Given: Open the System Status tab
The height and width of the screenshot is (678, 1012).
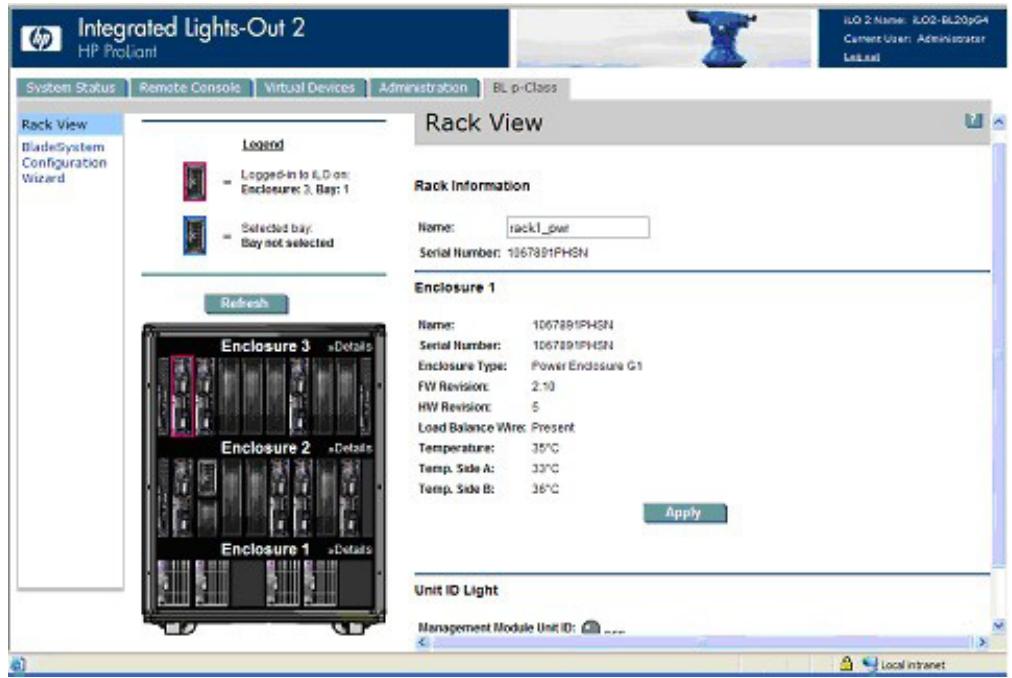Looking at the screenshot, I should pyautogui.click(x=71, y=88).
